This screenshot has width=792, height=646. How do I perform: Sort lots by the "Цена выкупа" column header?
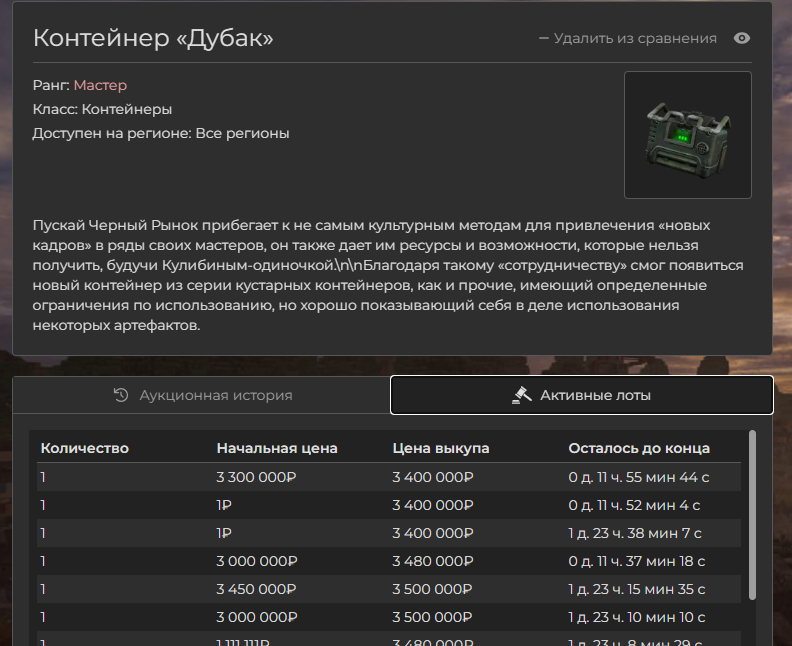coord(441,448)
